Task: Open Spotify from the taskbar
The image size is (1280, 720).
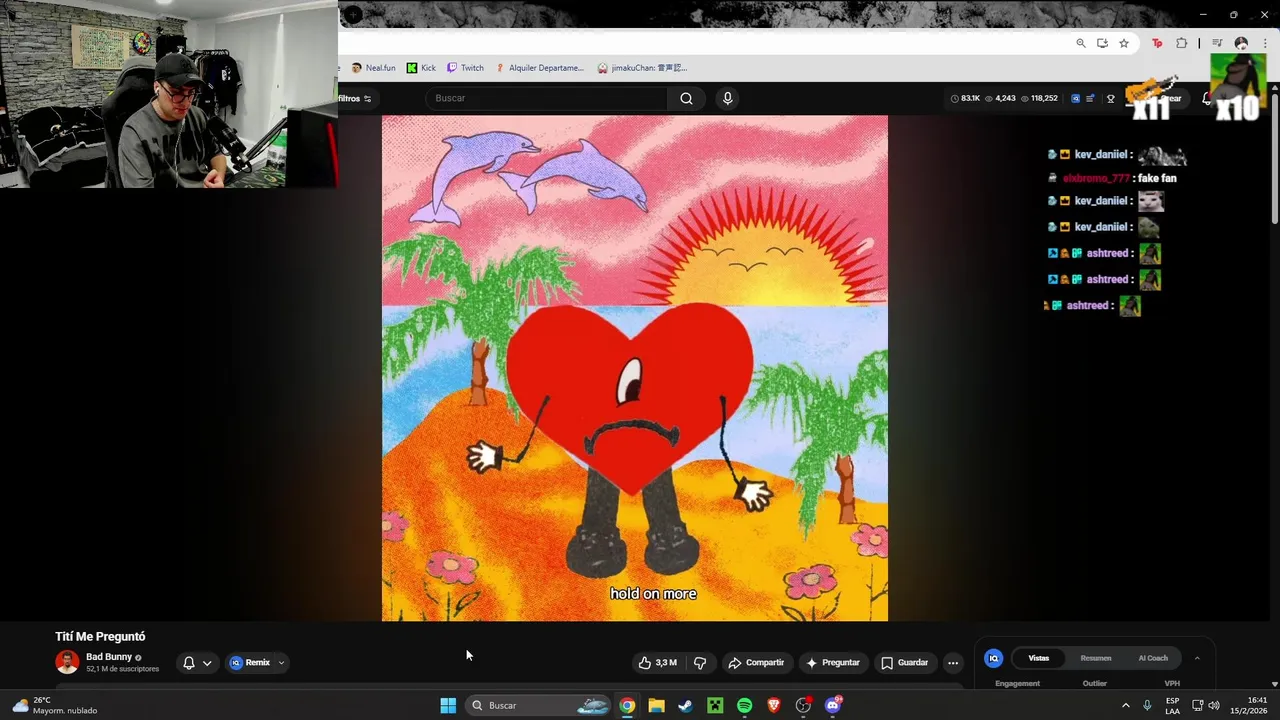Action: click(x=744, y=705)
